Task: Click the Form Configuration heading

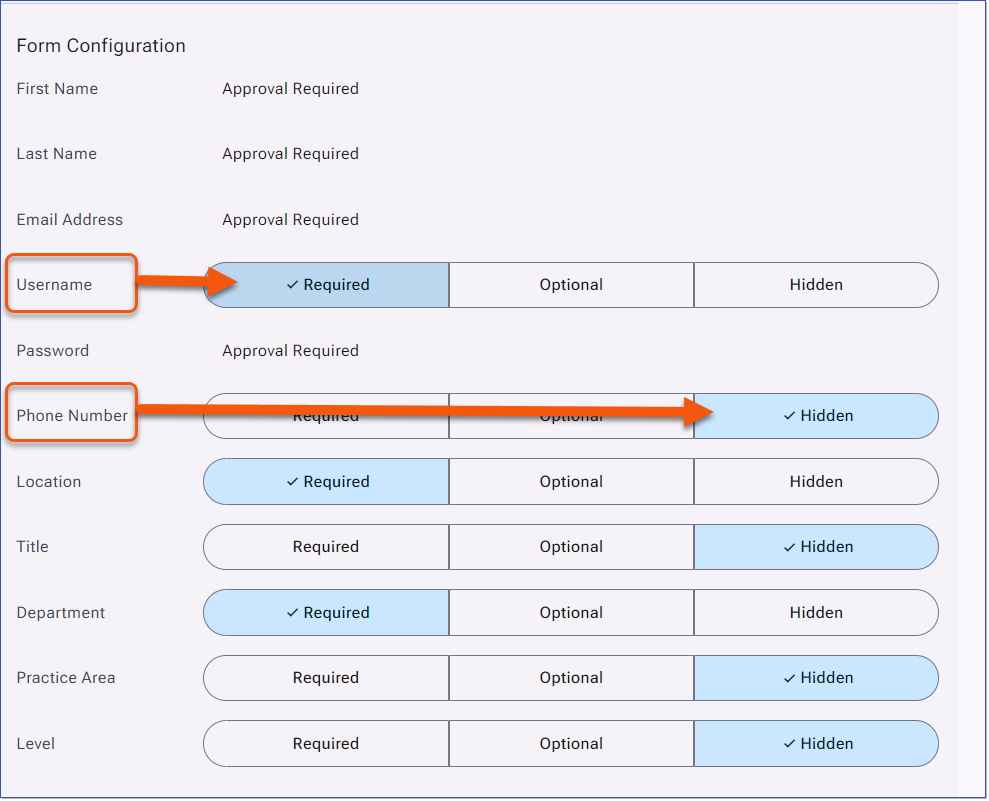Action: tap(101, 46)
